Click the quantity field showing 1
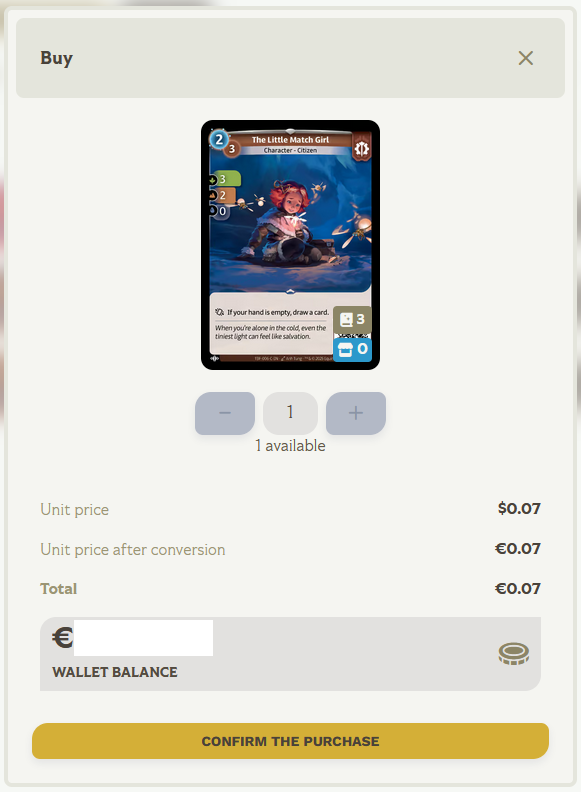Screen dimensions: 581x792 click(x=290, y=413)
